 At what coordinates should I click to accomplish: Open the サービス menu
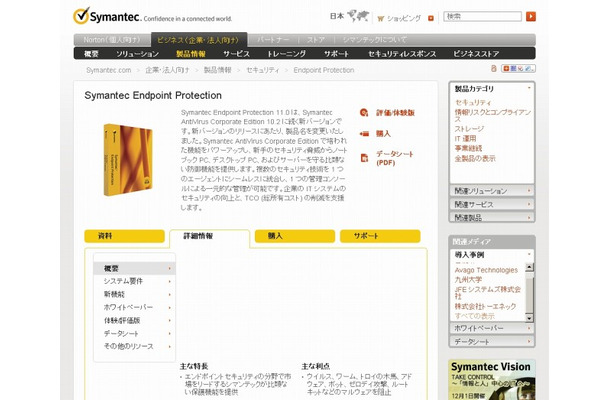[237, 54]
